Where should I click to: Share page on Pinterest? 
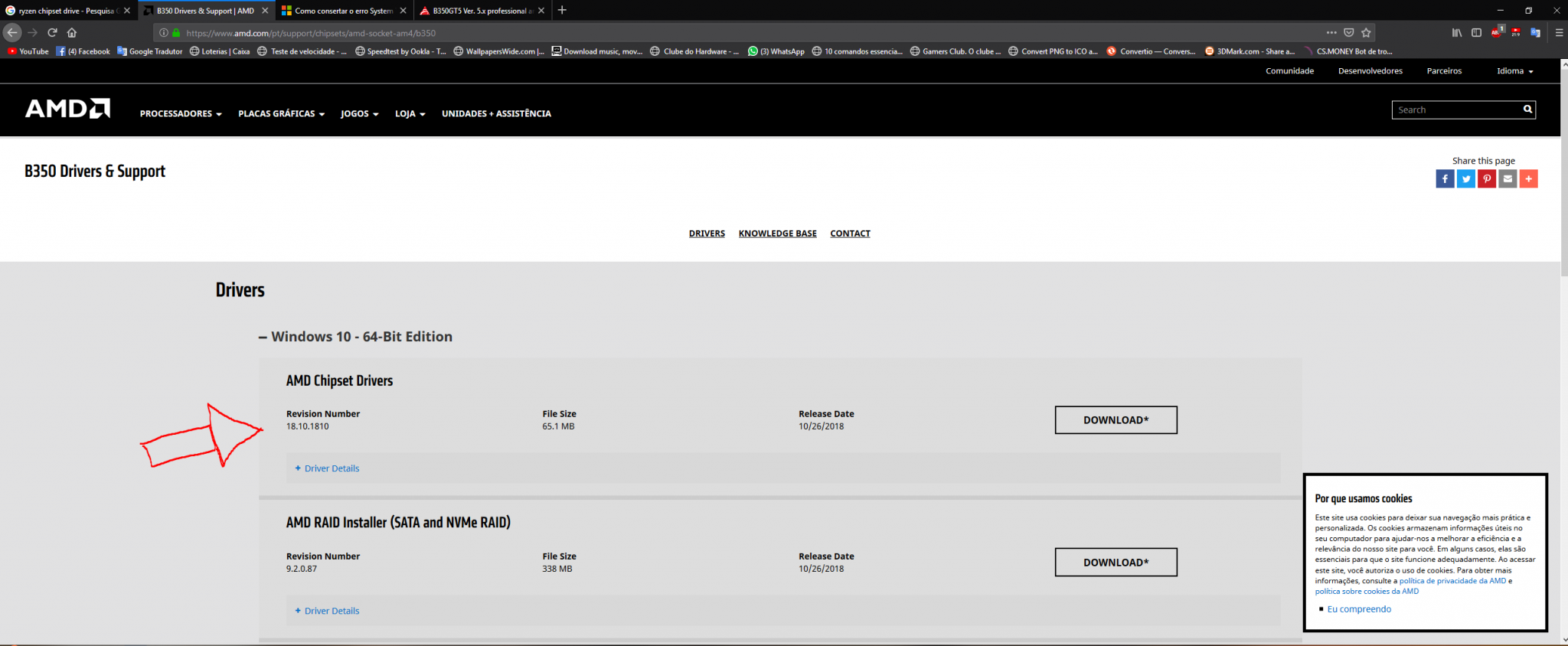coord(1487,178)
